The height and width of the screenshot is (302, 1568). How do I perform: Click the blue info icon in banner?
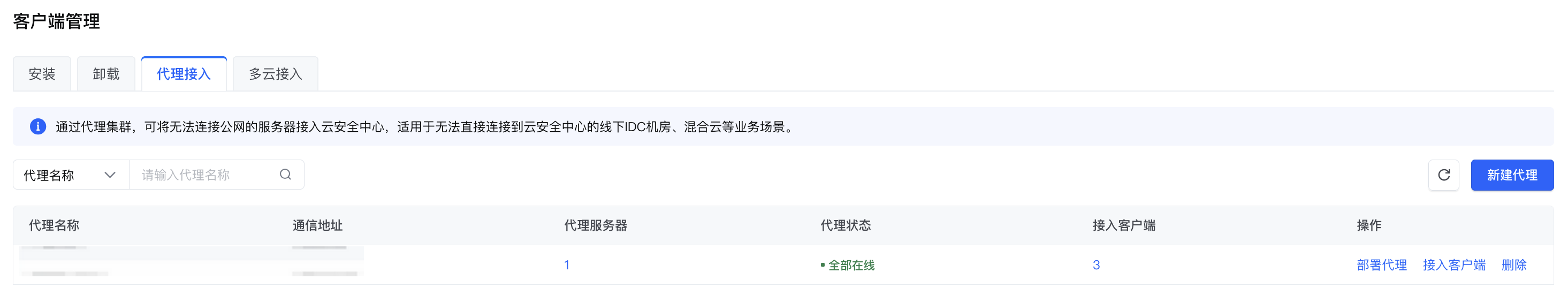pos(38,127)
